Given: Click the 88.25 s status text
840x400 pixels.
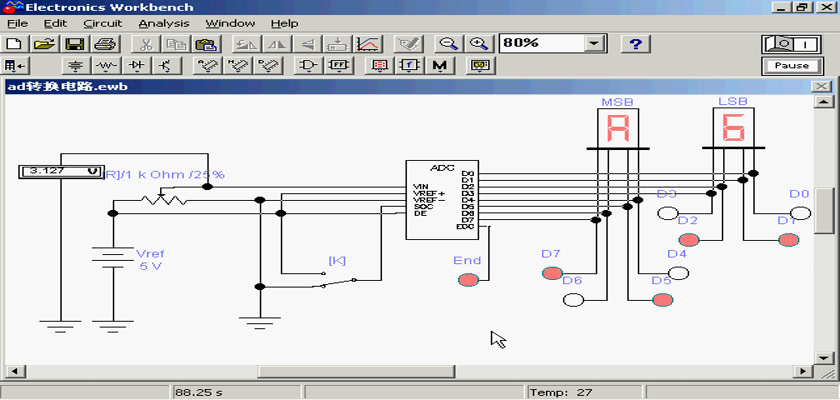Looking at the screenshot, I should (x=199, y=393).
